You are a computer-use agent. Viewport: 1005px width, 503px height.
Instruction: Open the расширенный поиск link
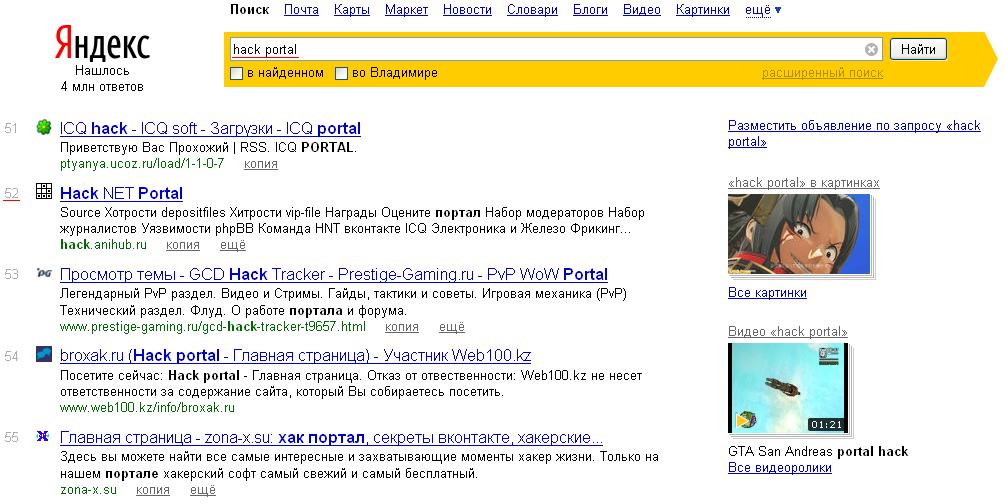tap(822, 73)
